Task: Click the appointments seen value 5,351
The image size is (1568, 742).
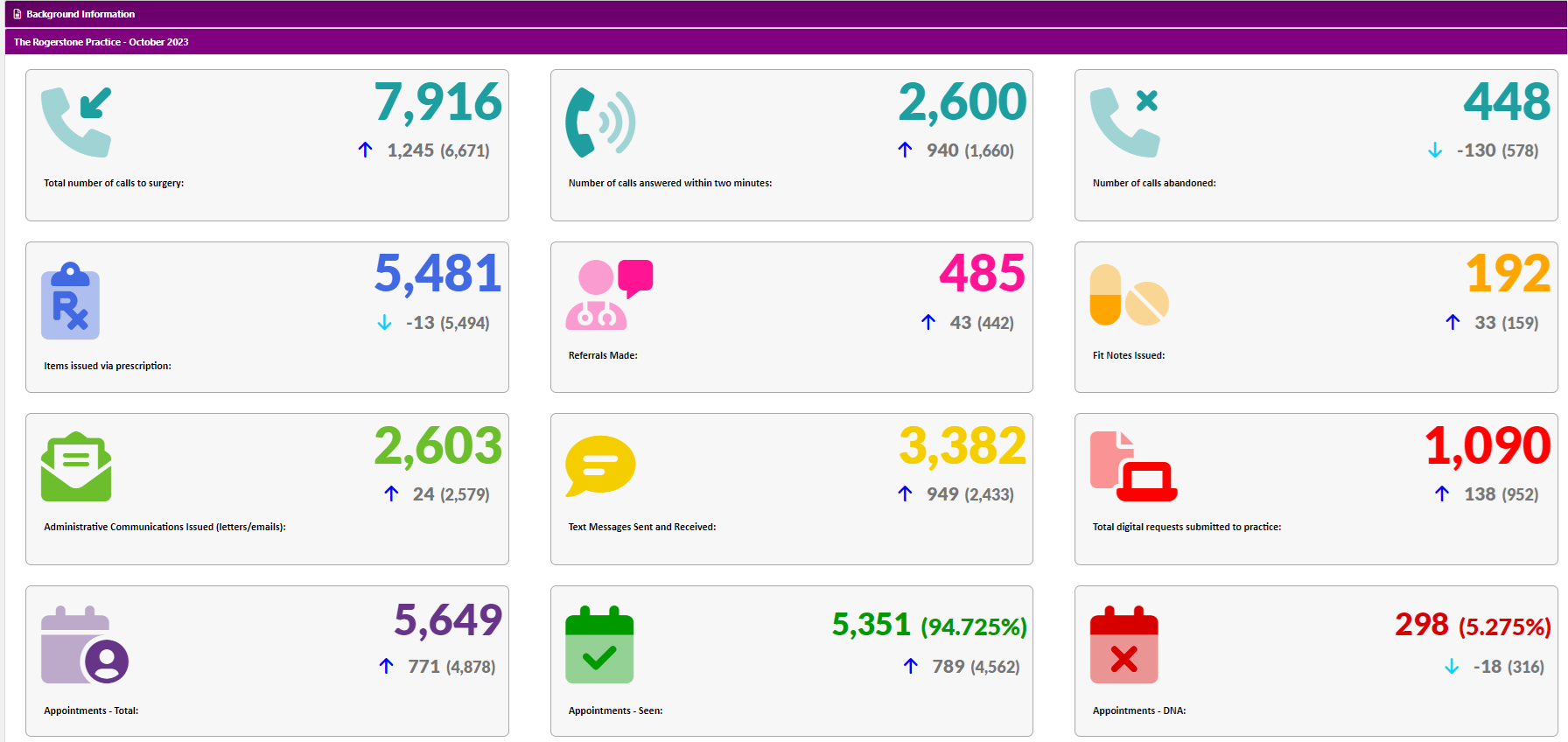Action: coord(871,624)
